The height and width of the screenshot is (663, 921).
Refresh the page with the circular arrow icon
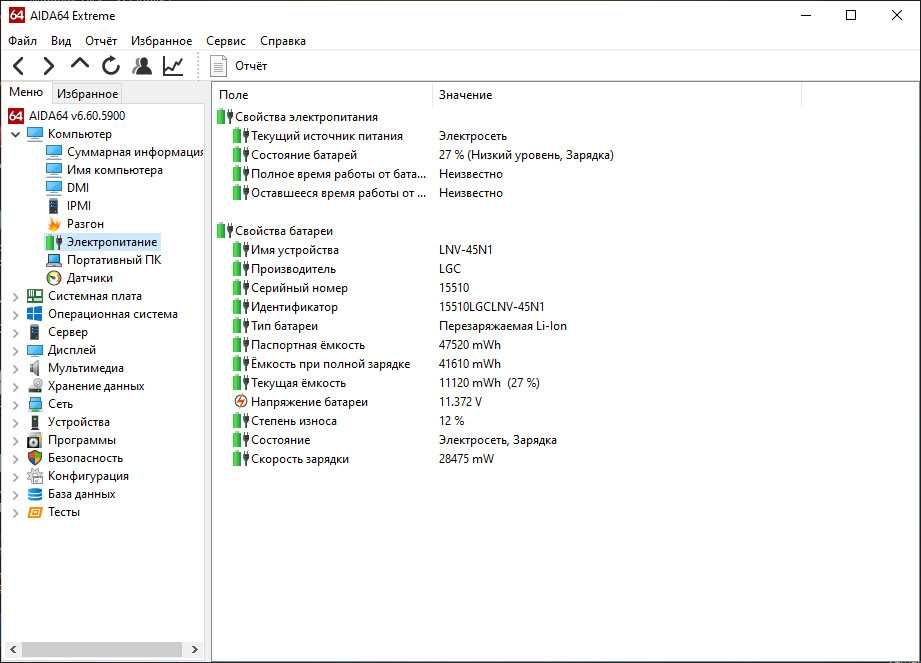110,66
